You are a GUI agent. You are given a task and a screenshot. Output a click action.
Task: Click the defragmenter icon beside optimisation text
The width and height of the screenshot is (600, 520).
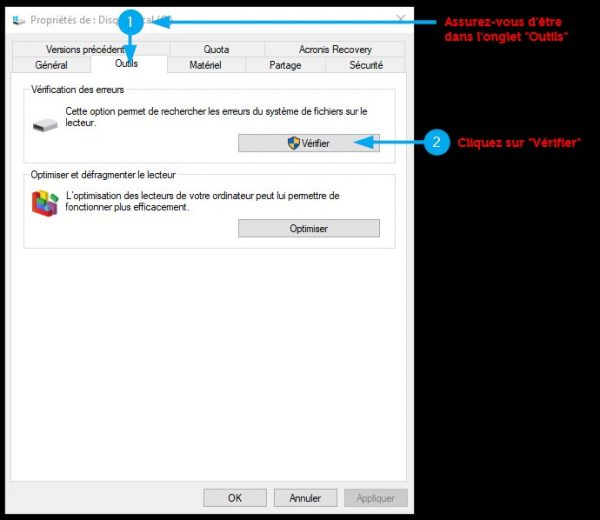coord(45,203)
